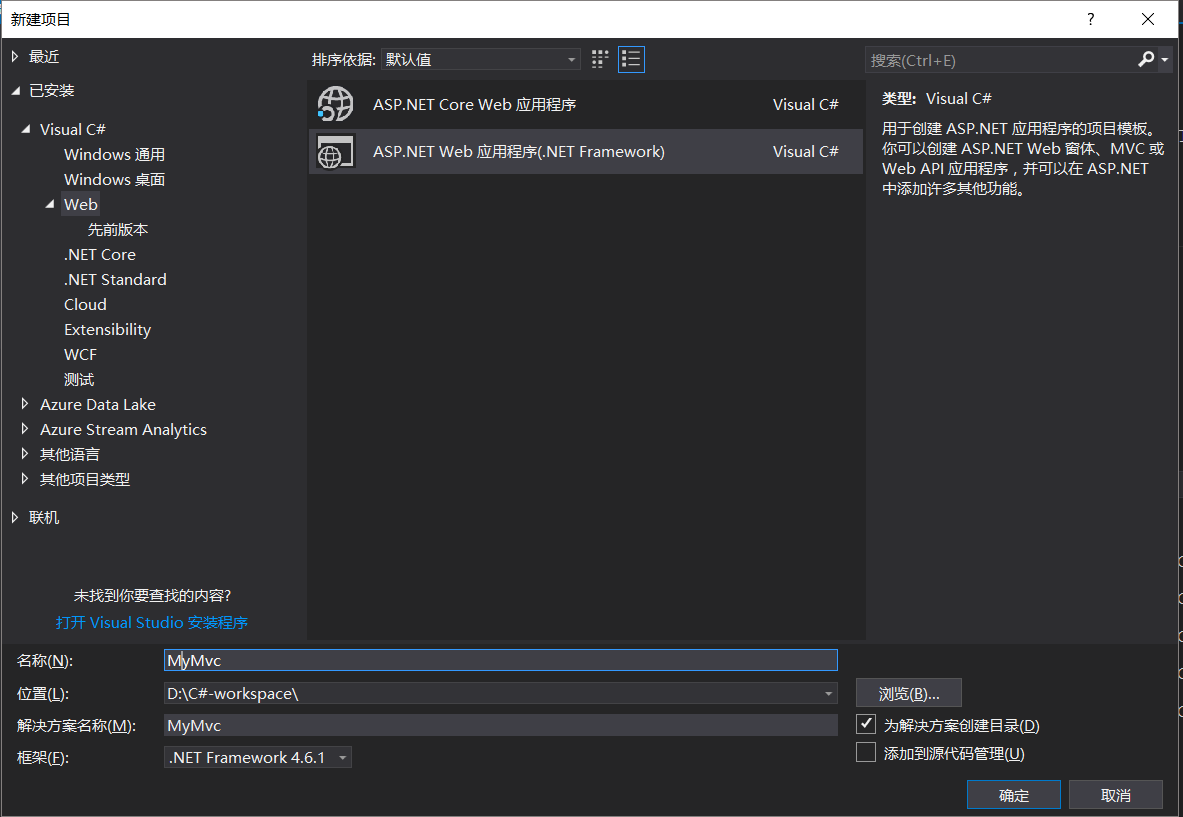
Task: Click ASP.NET Web application (.NET Framework) icon
Action: (x=335, y=152)
